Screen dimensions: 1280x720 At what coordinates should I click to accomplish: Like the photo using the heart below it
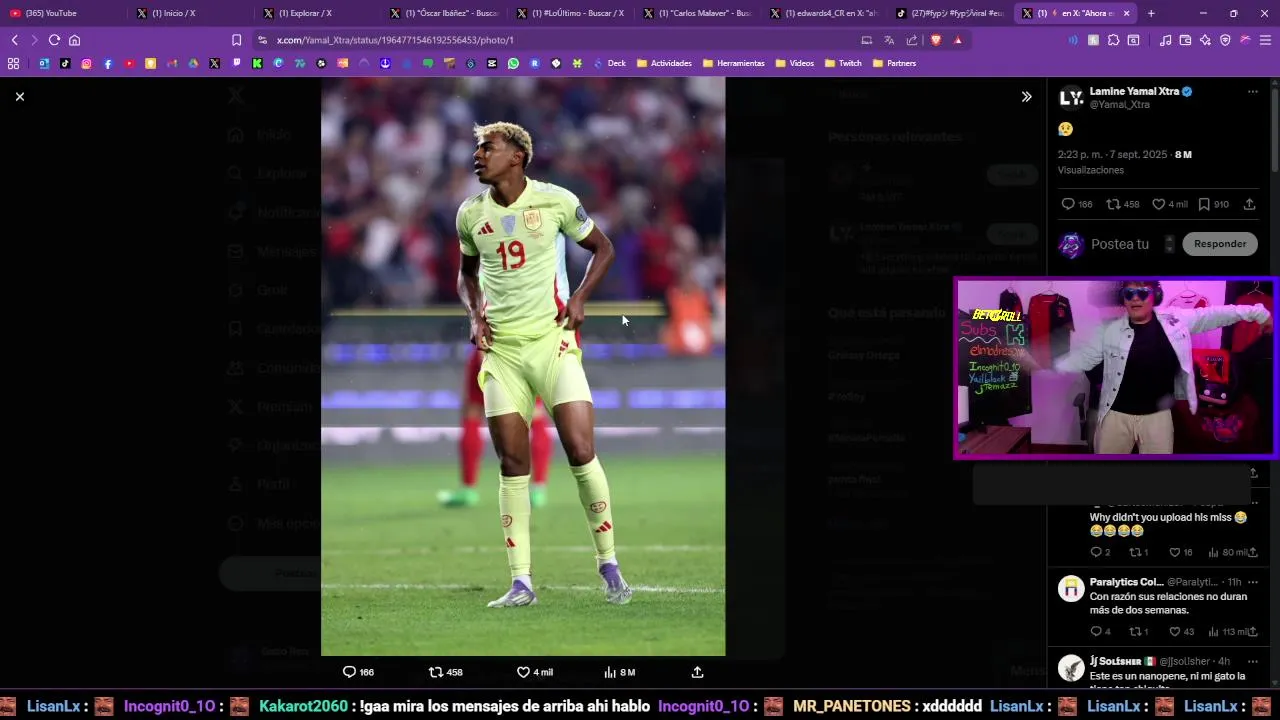534,672
